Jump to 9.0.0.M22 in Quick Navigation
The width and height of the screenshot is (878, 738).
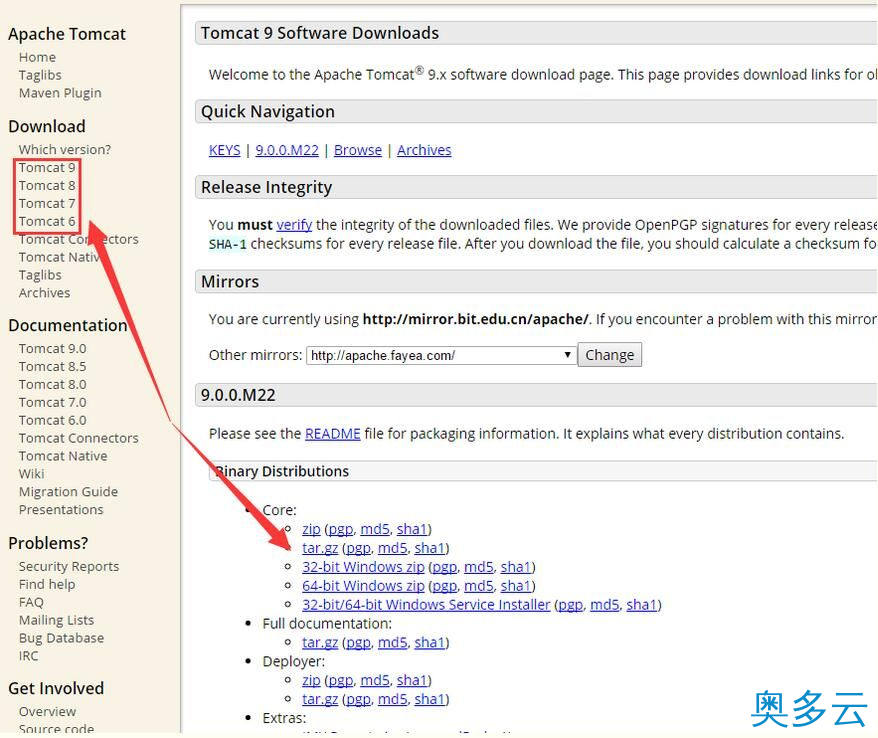click(287, 150)
